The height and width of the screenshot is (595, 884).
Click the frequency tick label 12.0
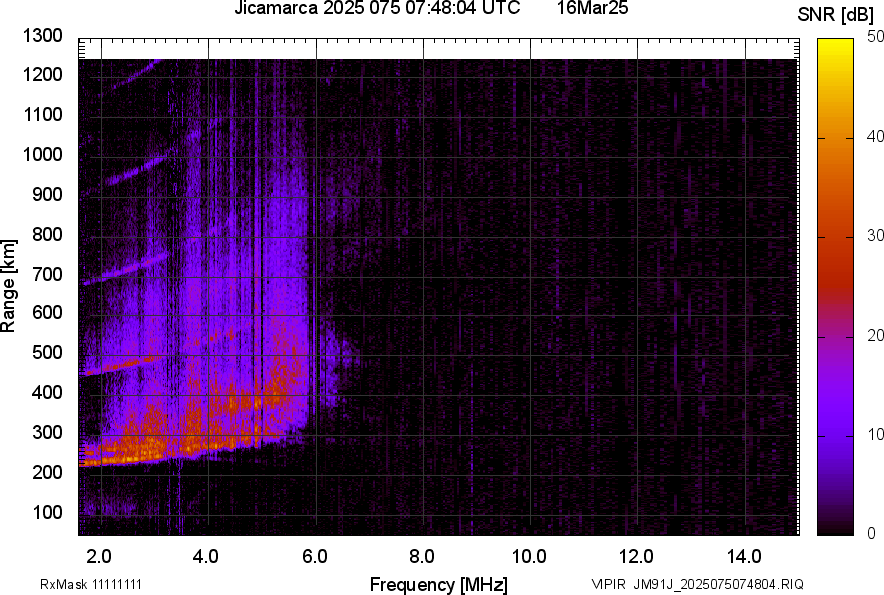point(637,557)
